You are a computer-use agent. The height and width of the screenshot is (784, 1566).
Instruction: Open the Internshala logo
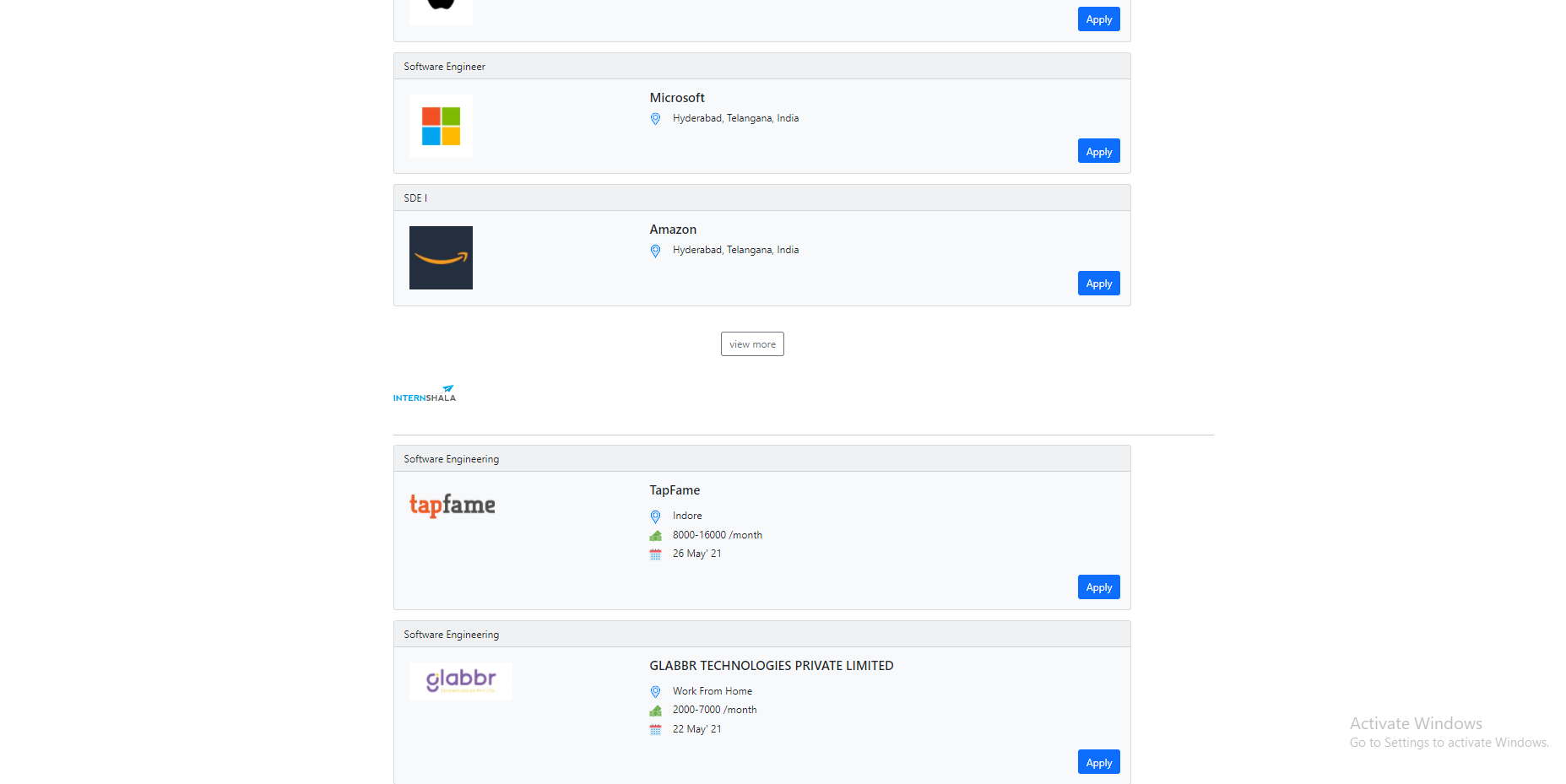[425, 393]
